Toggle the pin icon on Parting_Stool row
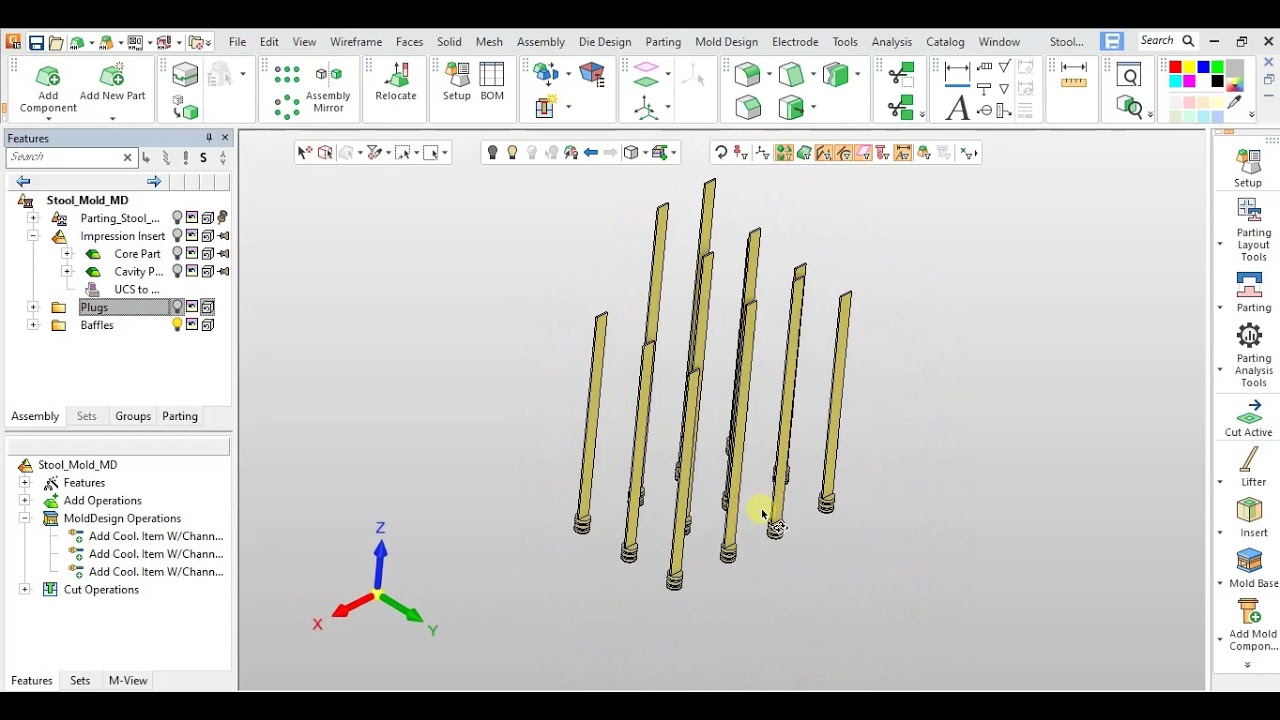1280x720 pixels. click(x=223, y=218)
